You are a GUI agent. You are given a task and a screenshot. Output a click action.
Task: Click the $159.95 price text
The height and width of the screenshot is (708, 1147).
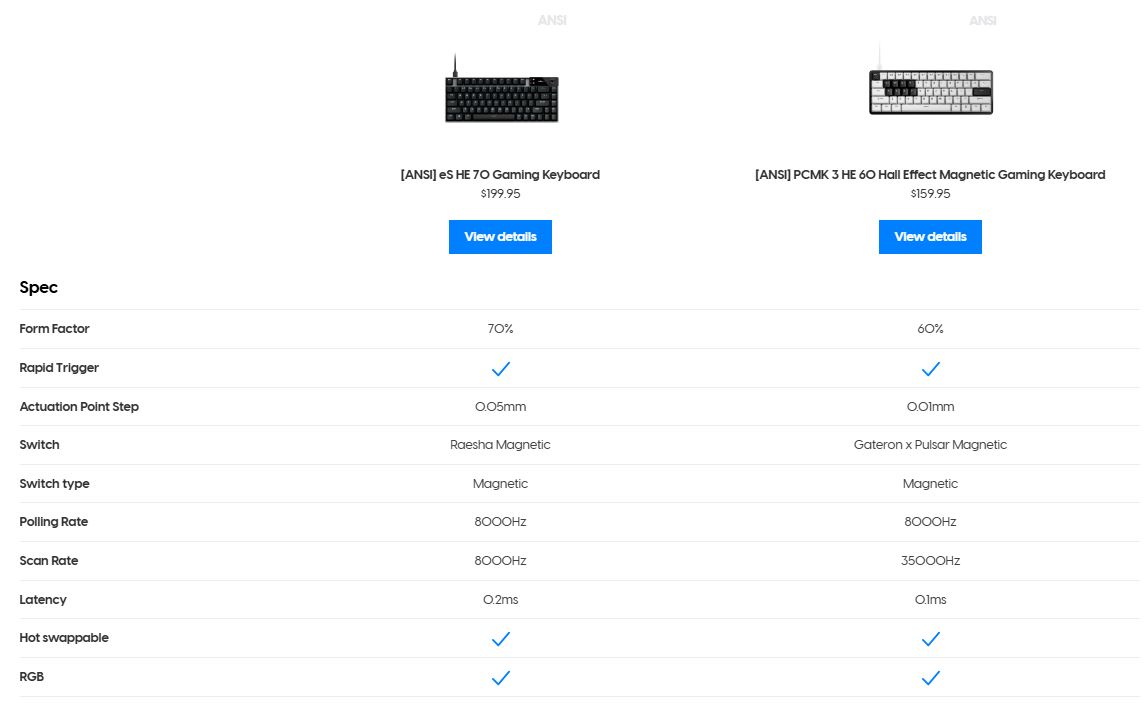pos(930,194)
